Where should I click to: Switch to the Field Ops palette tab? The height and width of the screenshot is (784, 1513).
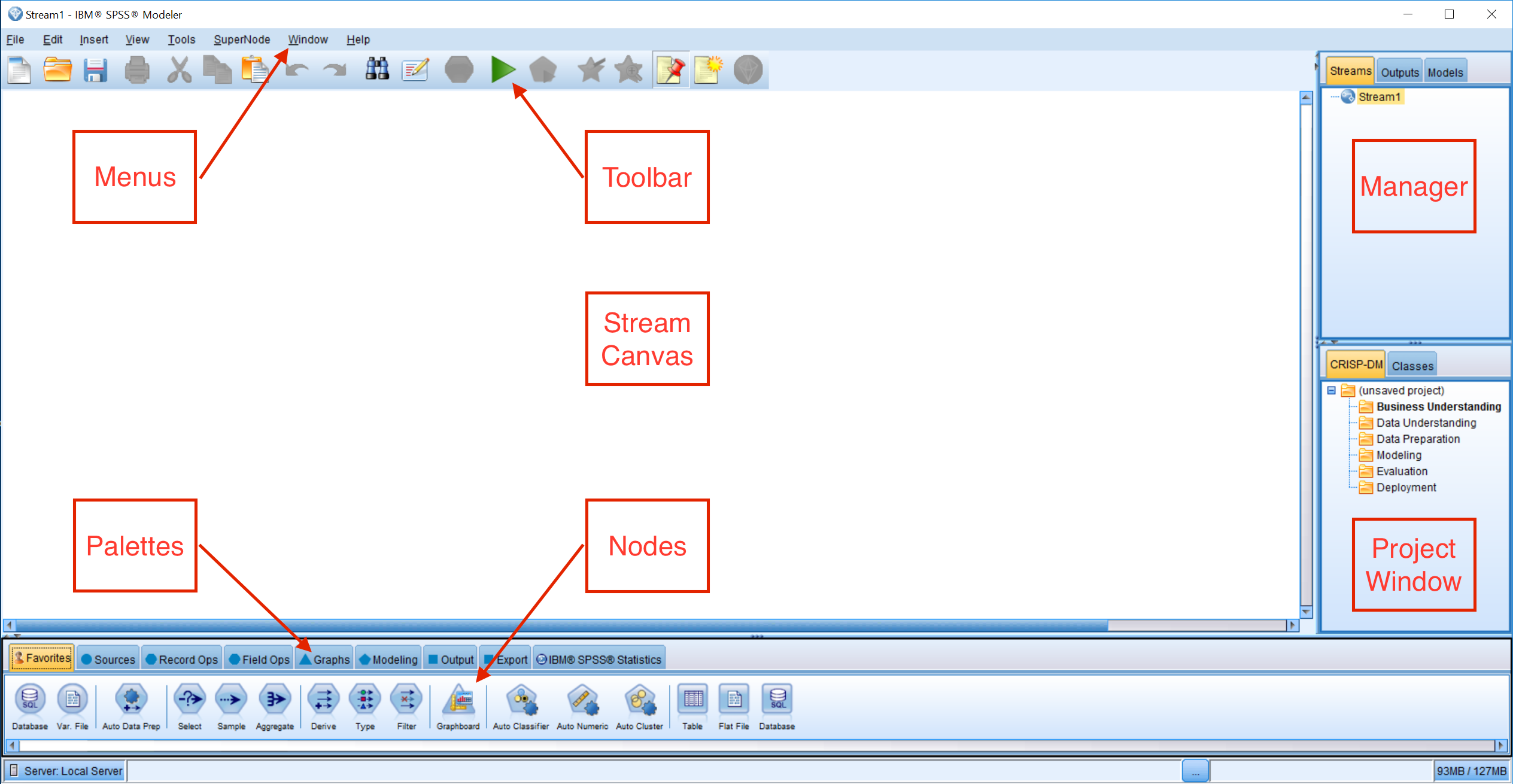259,659
